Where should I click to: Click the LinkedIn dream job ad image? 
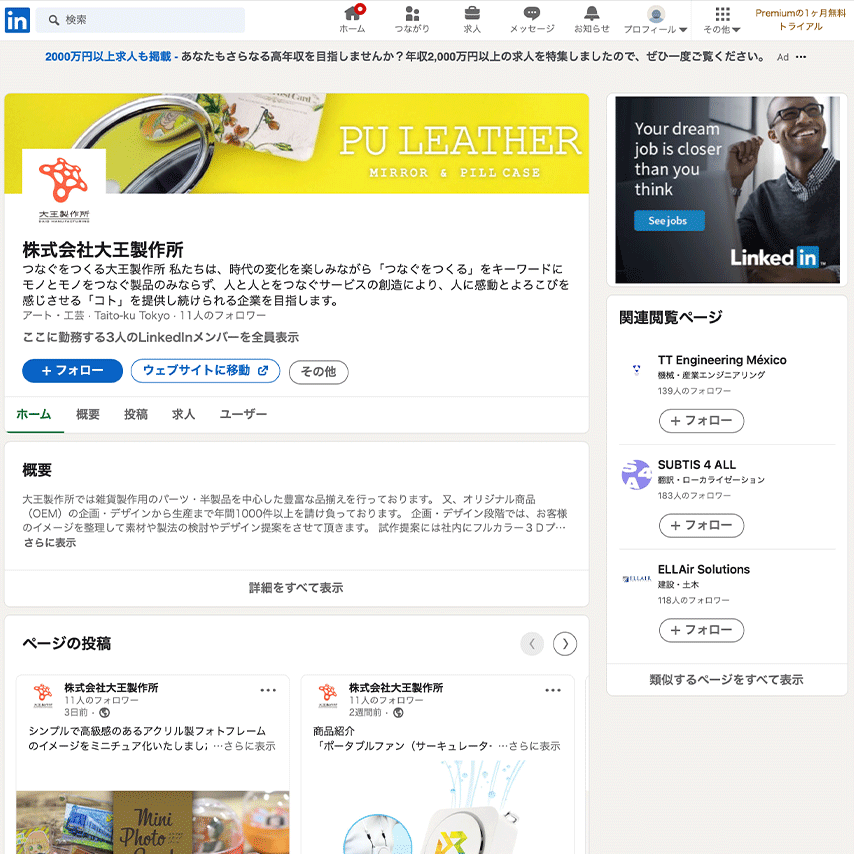(727, 190)
